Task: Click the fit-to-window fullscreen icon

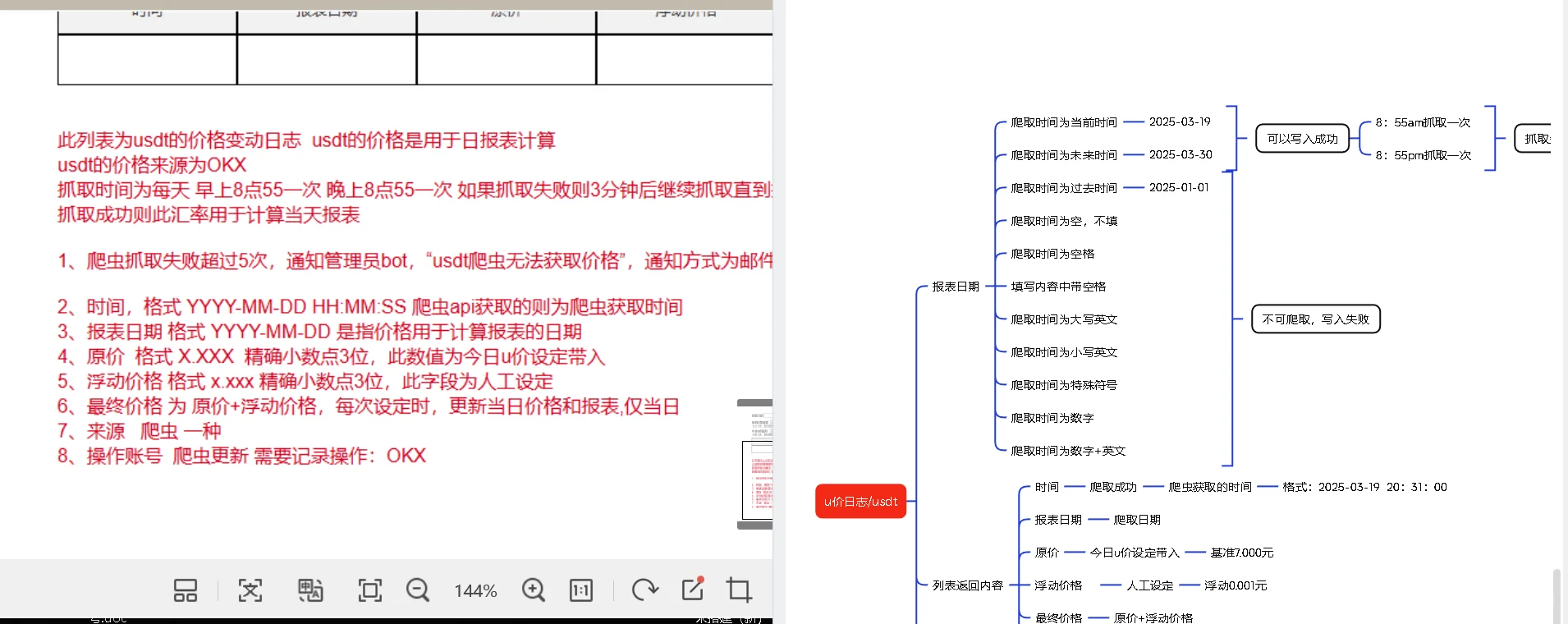Action: point(370,590)
